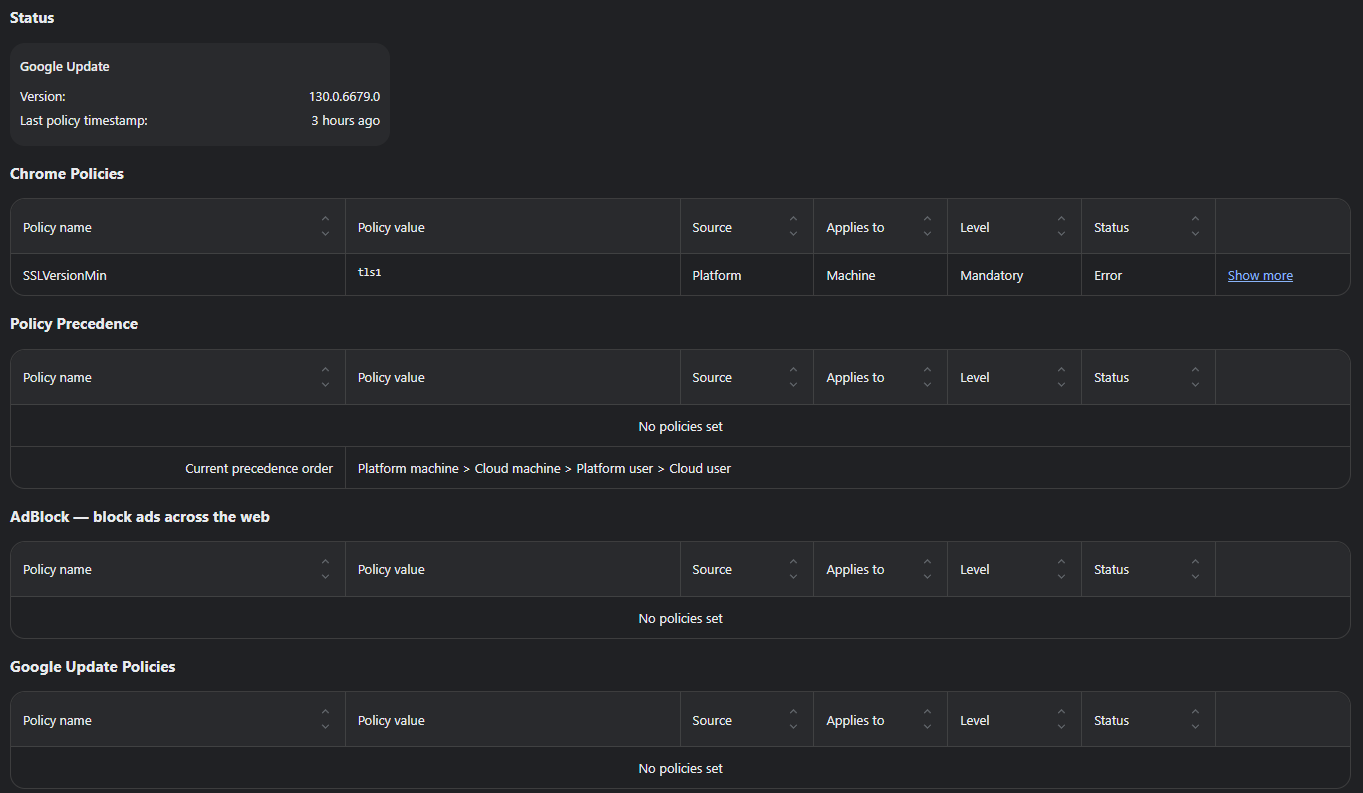Image resolution: width=1363 pixels, height=793 pixels.
Task: Sort Google Update Policies by Level arrows
Action: pos(1061,720)
